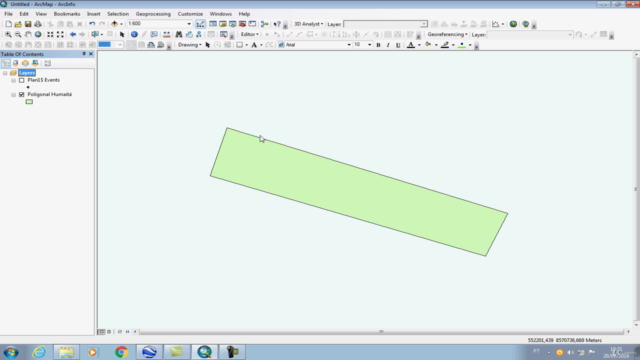Image resolution: width=640 pixels, height=360 pixels.
Task: Select the Zoom Out tool
Action: click(18, 34)
